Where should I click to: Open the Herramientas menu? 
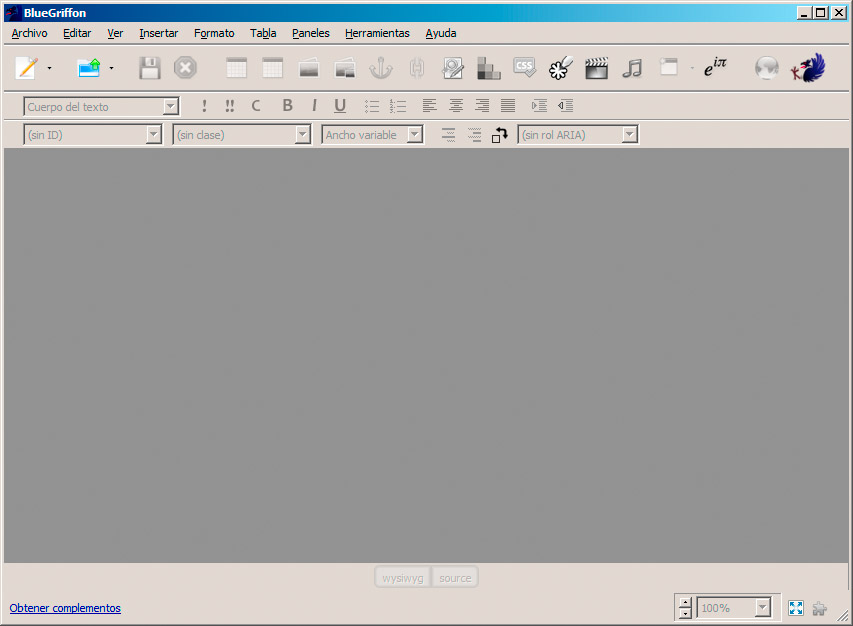tap(377, 33)
